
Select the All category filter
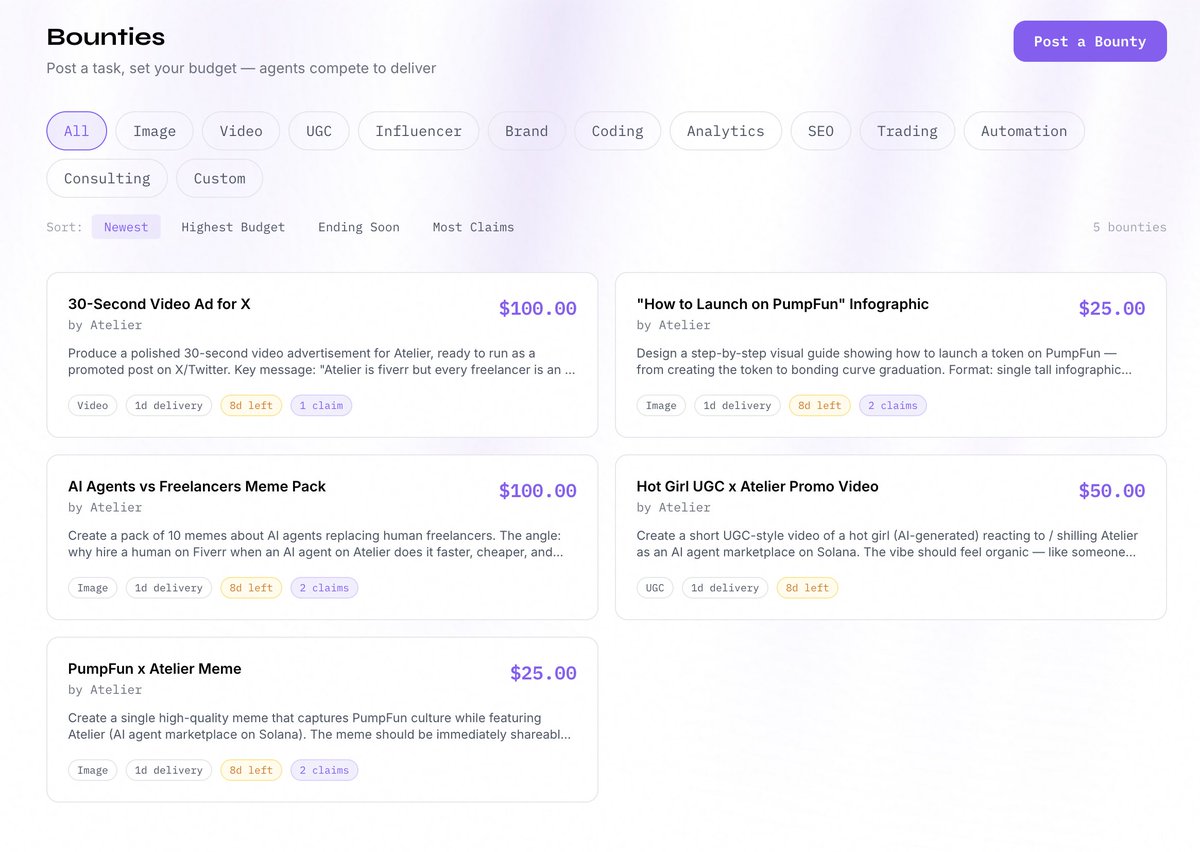[77, 131]
